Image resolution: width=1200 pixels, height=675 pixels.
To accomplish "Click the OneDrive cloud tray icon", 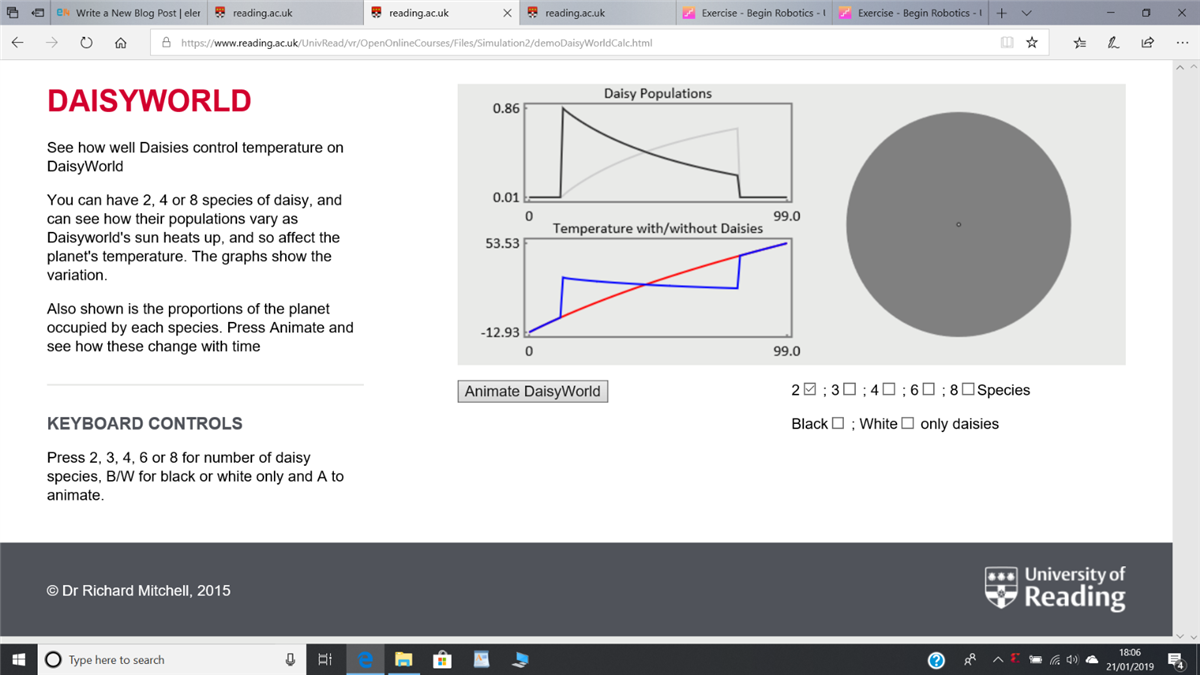I will pos(1092,659).
